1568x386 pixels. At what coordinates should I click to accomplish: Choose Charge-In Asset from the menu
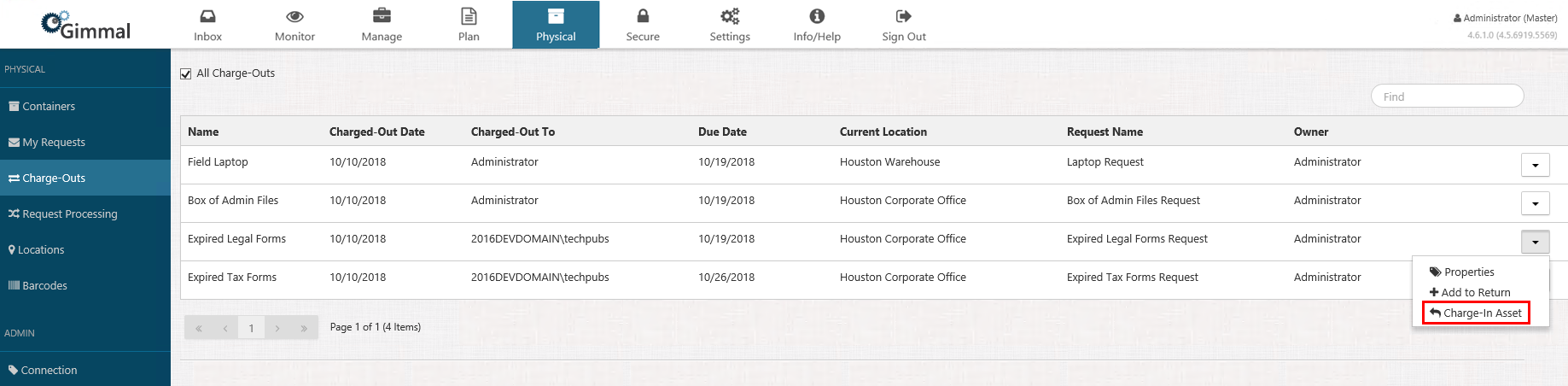click(1476, 313)
